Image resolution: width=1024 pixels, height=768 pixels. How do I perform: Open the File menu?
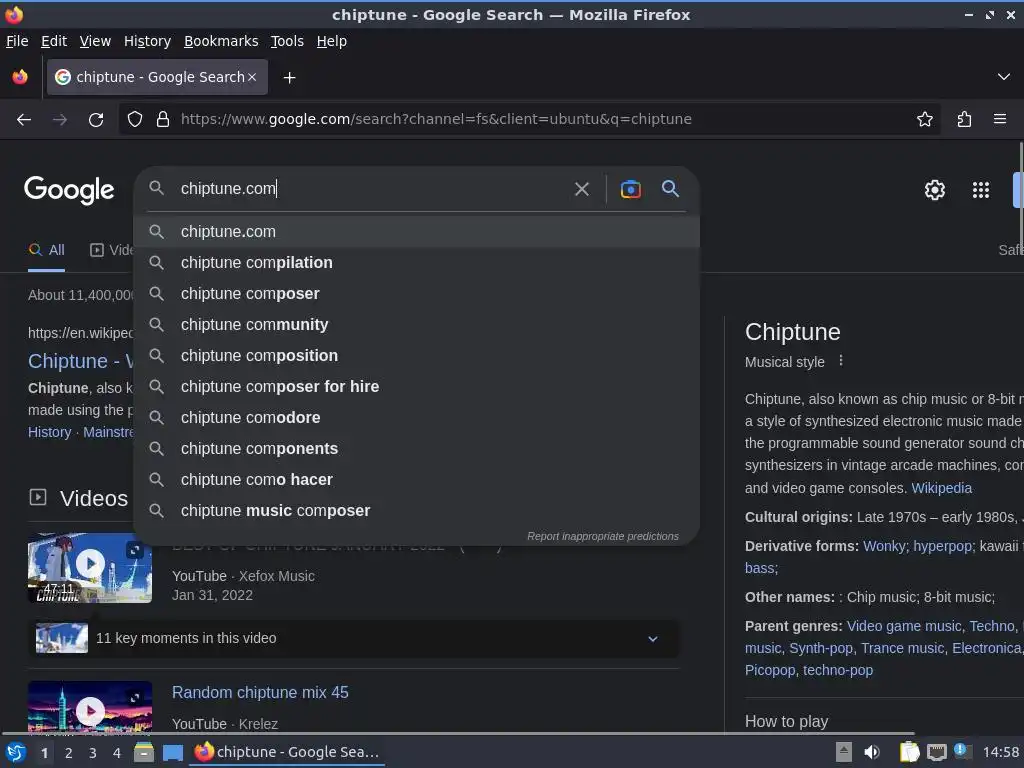pyautogui.click(x=17, y=41)
